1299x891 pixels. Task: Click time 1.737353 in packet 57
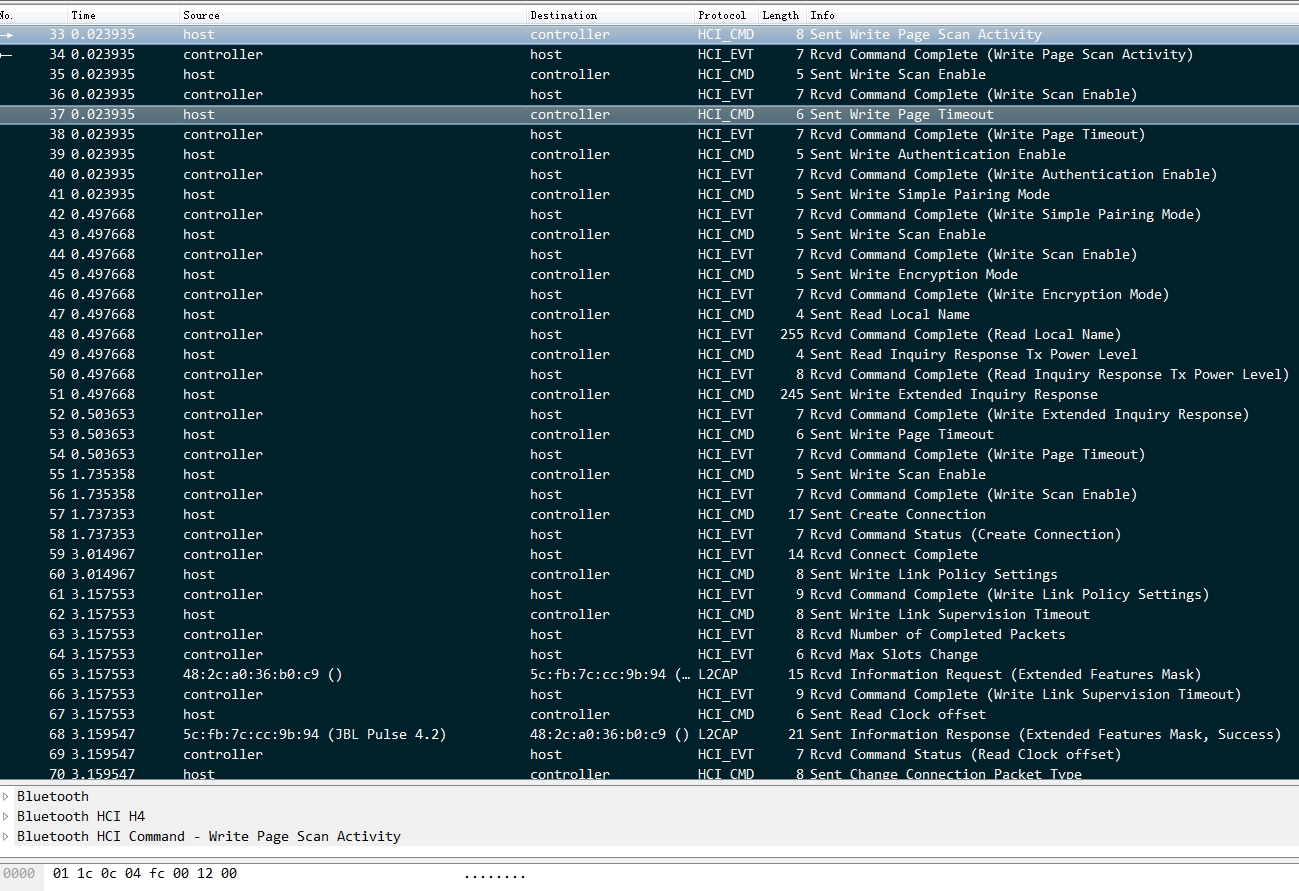(103, 515)
